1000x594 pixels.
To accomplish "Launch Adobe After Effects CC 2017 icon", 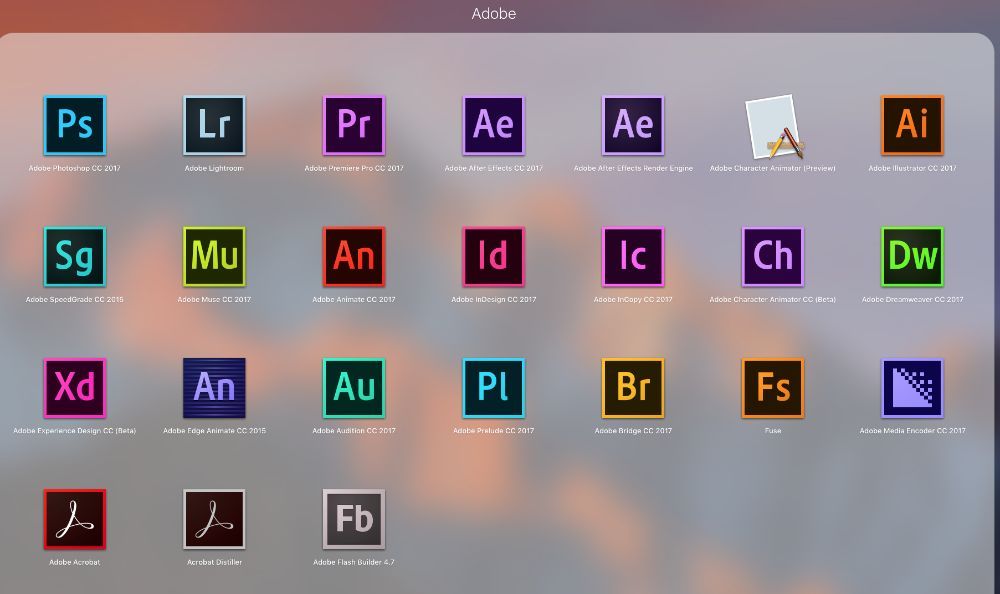I will coord(494,125).
